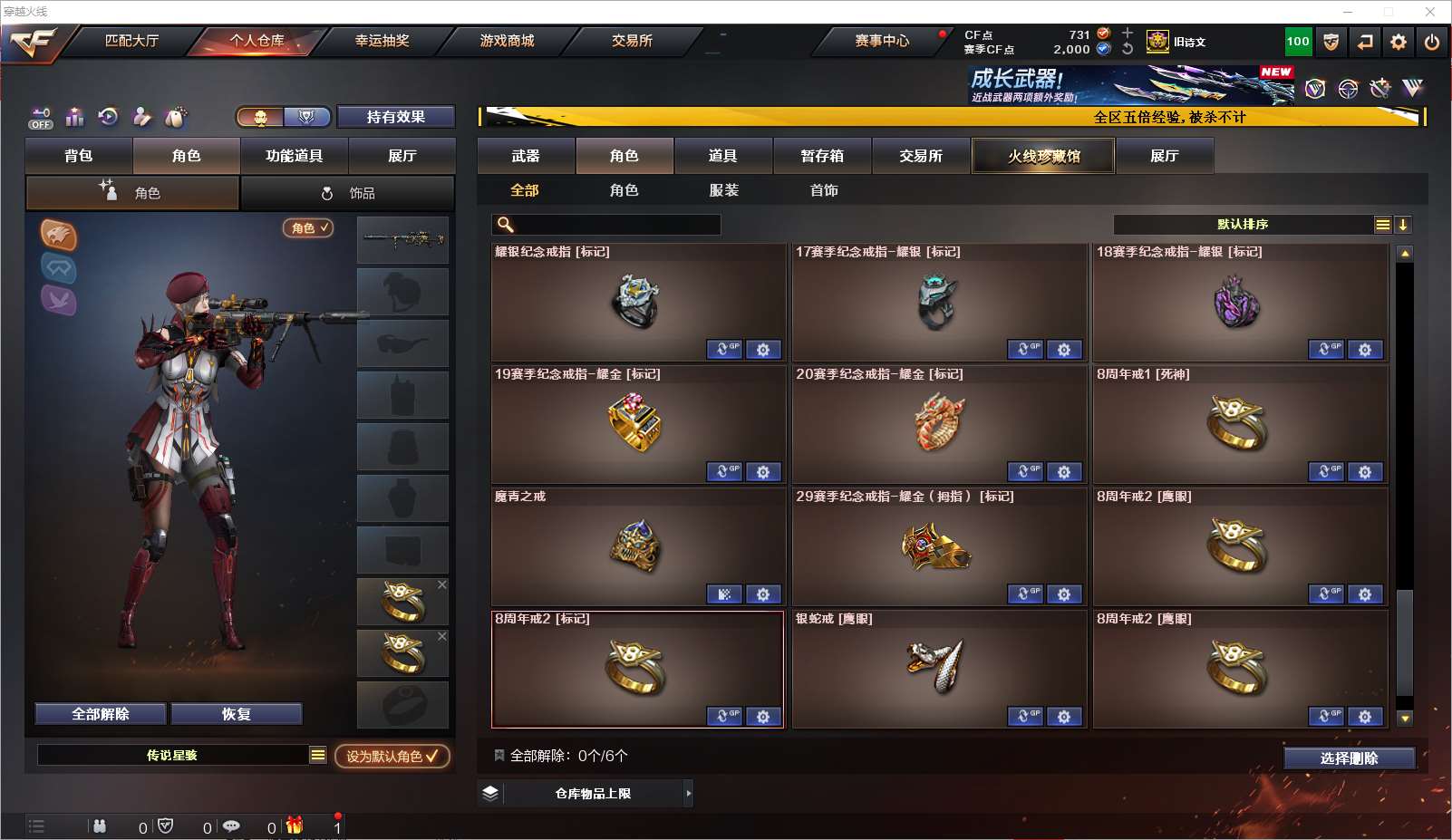
Task: Click gear icon on 耀银纪念戒指 item card
Action: coord(763,350)
